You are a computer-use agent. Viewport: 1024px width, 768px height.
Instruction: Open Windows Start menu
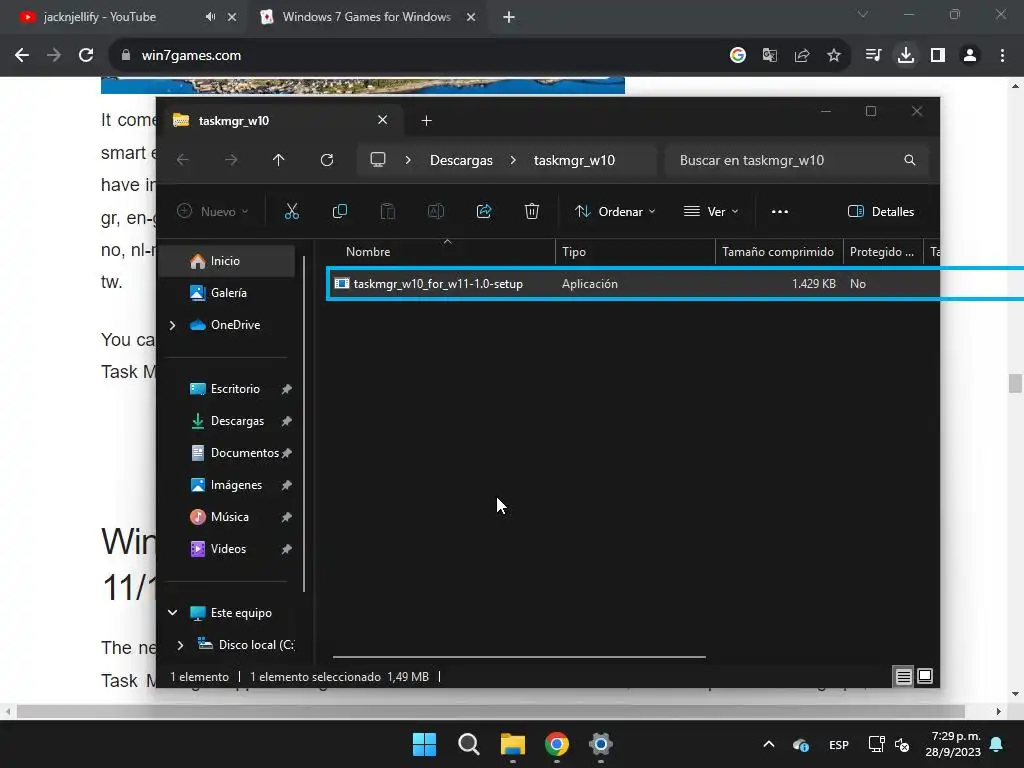[424, 744]
